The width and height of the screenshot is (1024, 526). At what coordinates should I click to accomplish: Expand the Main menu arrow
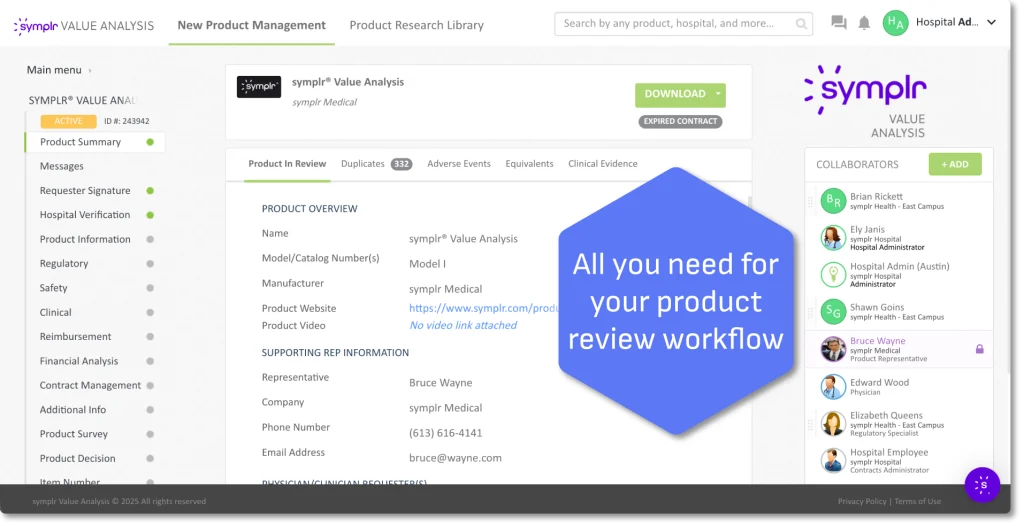[x=90, y=71]
